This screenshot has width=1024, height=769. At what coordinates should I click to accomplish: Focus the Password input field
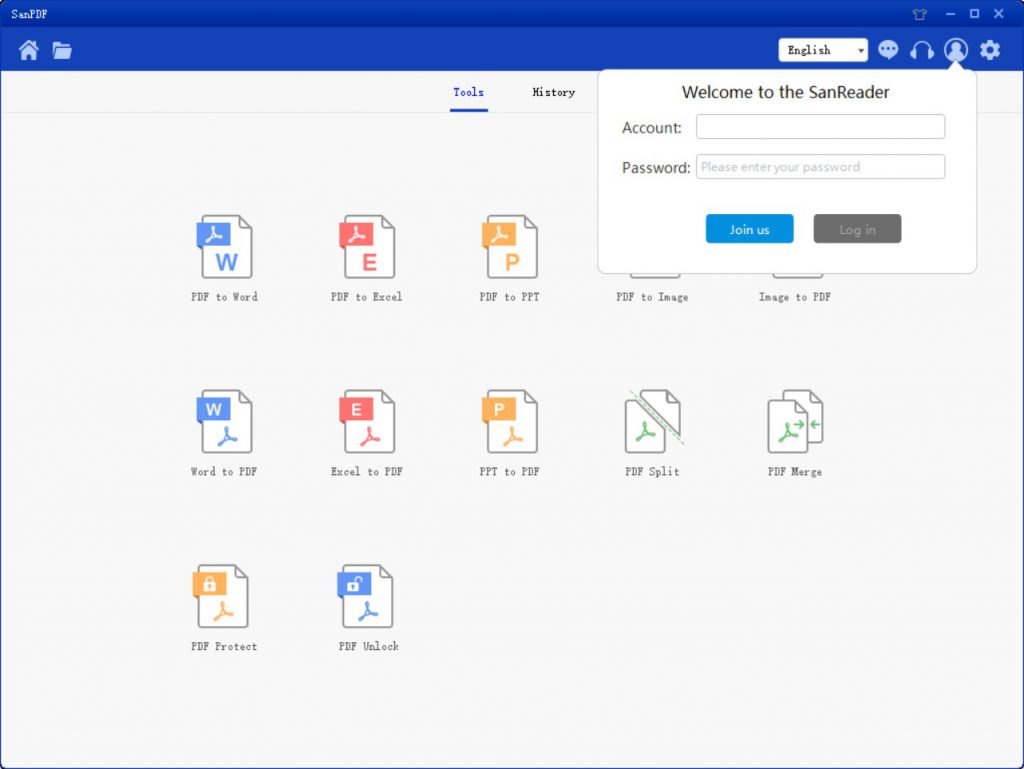[820, 166]
